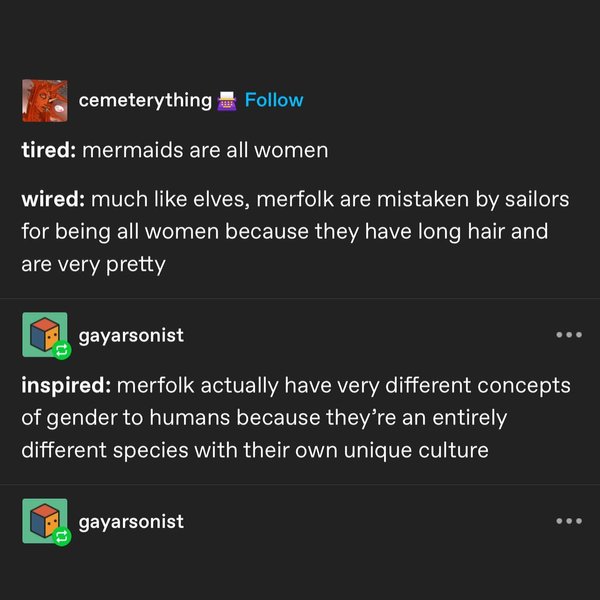The image size is (600, 600).
Task: Click the bold "tired:" label
Action: [48, 151]
